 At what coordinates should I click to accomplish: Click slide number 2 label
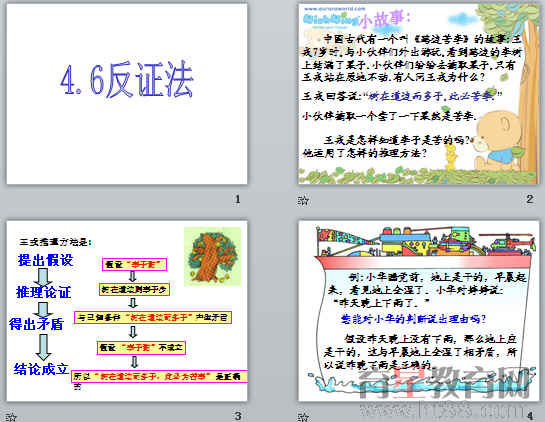(529, 199)
